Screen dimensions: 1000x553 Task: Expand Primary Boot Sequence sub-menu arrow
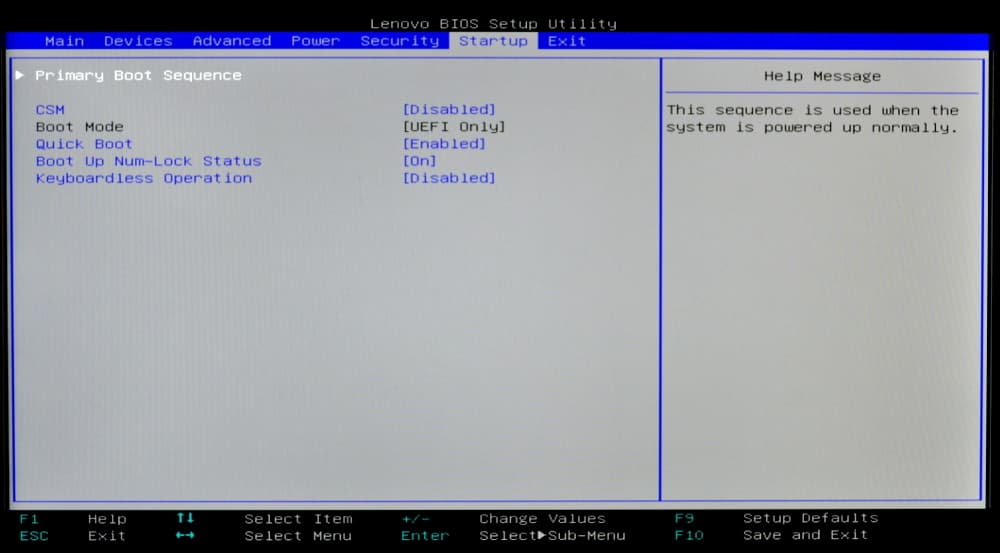point(20,75)
